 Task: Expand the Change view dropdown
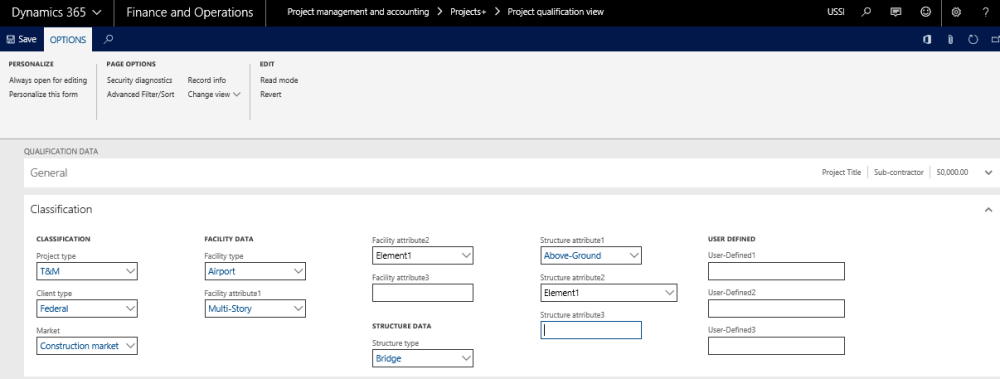214,94
